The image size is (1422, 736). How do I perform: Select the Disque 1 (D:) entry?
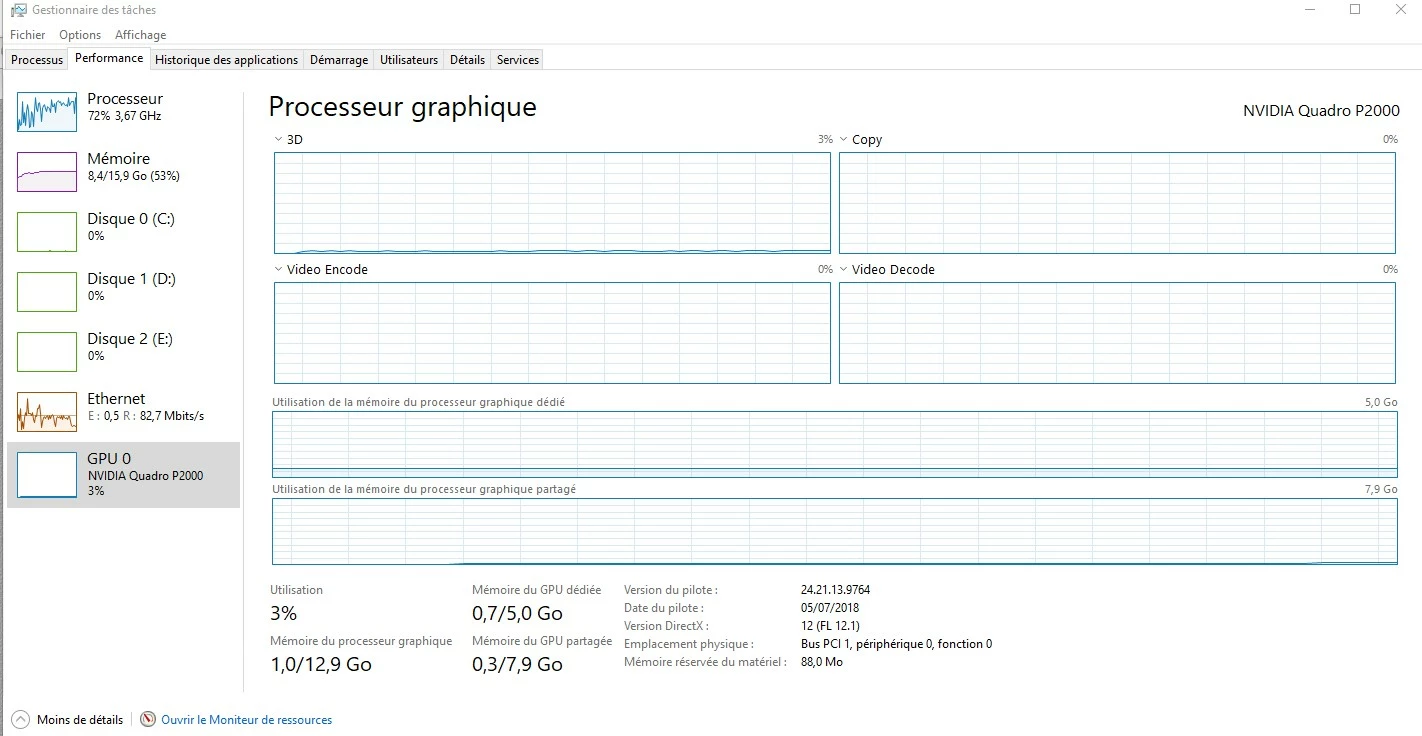click(x=124, y=291)
